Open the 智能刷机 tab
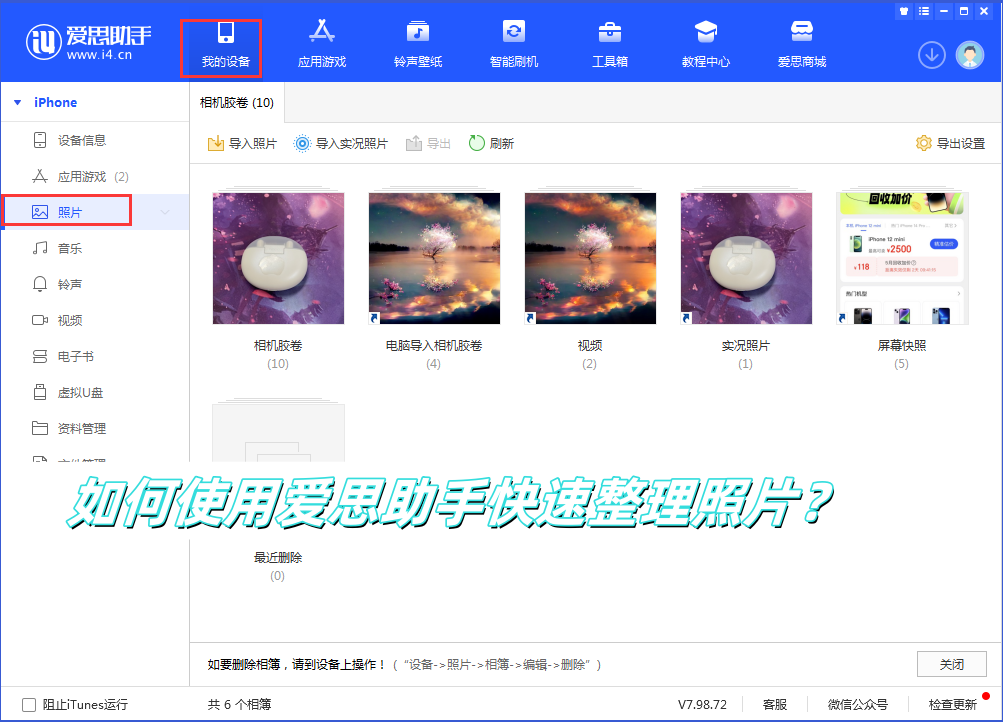1003x722 pixels. point(514,45)
